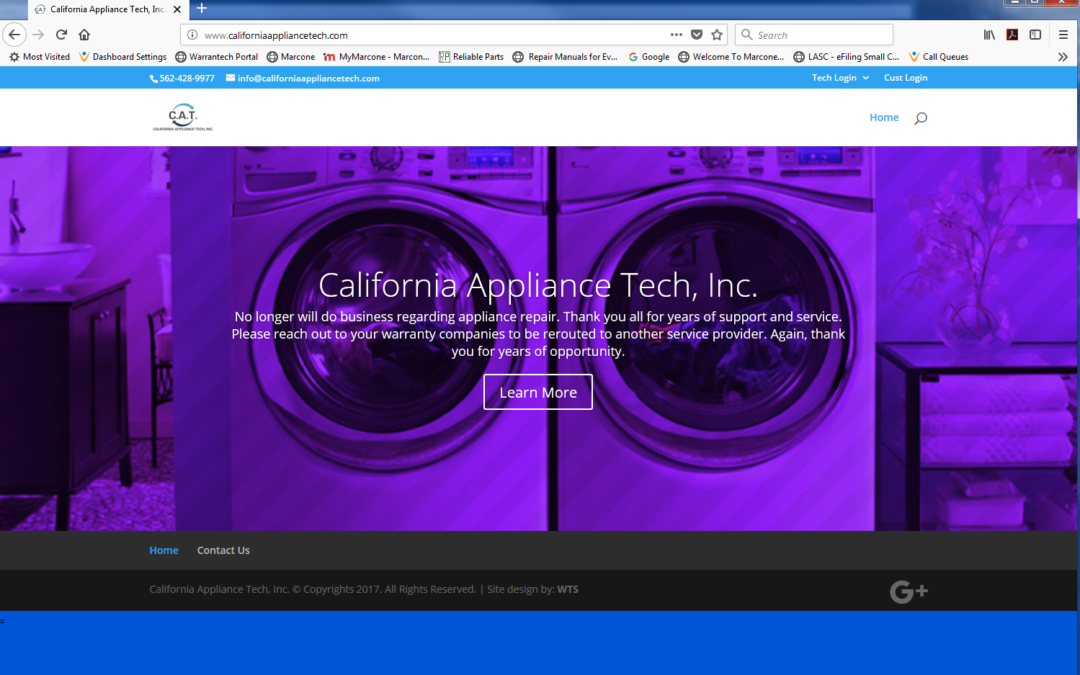Open the Contact Us footer menu item
The width and height of the screenshot is (1080, 675).
[223, 550]
